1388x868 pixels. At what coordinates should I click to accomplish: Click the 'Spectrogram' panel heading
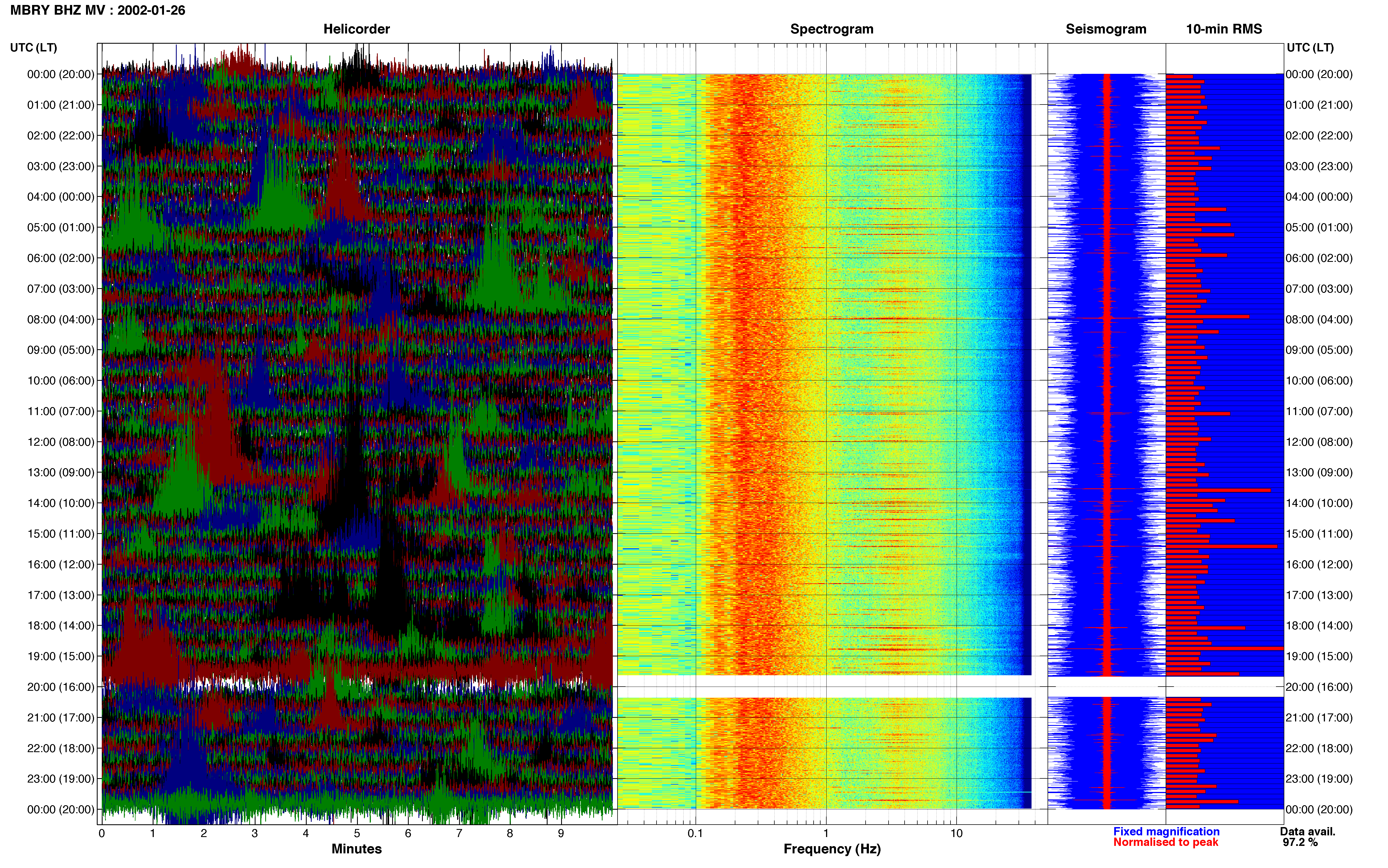click(x=832, y=29)
